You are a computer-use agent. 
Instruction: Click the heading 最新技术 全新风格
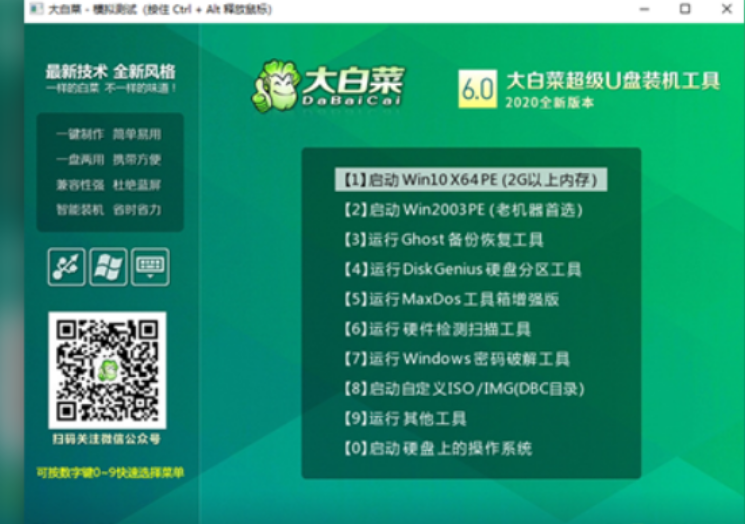pos(111,72)
